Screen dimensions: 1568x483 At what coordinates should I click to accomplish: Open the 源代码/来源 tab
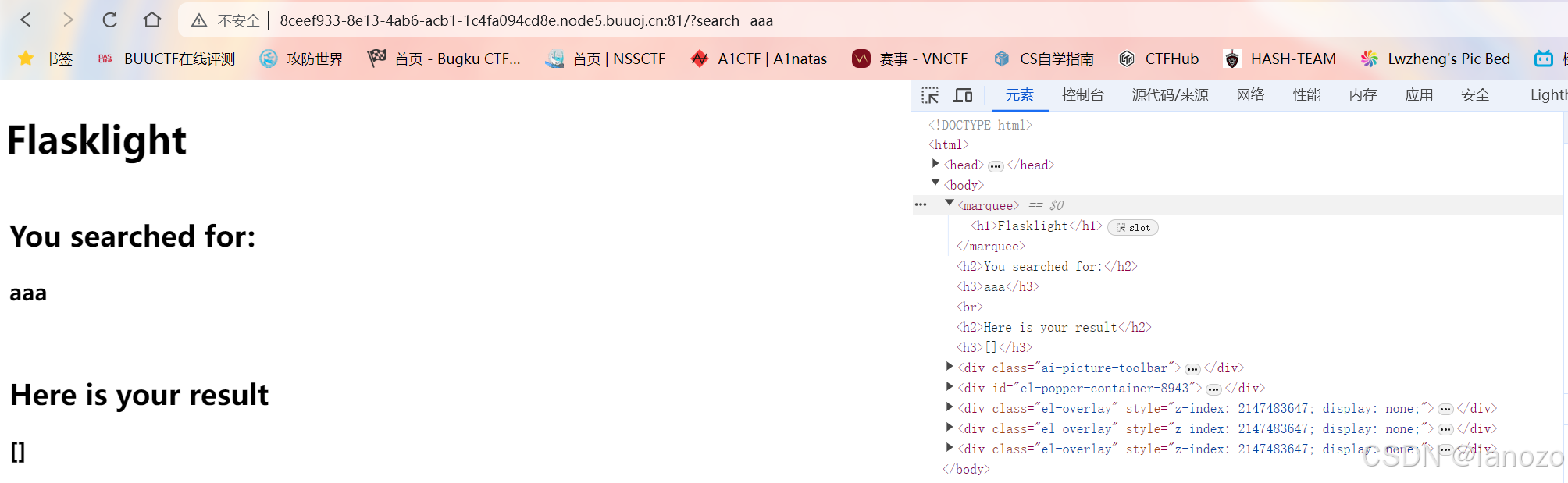[x=1170, y=95]
